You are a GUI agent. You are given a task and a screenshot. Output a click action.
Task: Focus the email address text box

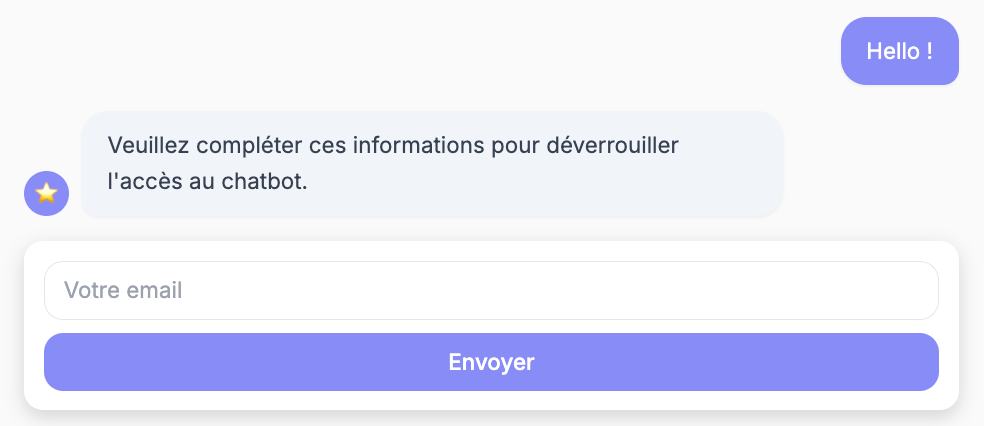491,290
